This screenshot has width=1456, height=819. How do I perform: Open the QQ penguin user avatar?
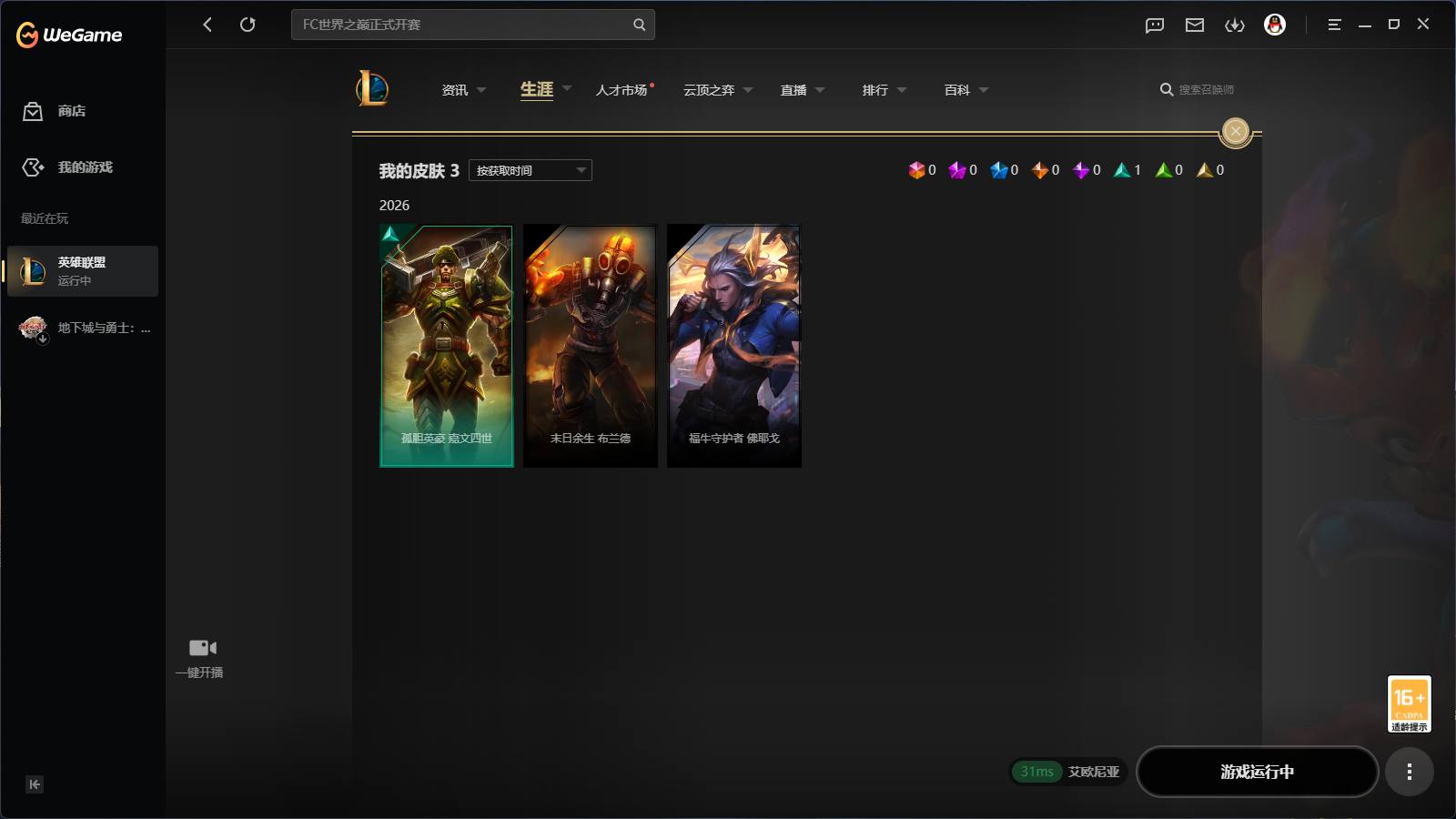[1275, 25]
